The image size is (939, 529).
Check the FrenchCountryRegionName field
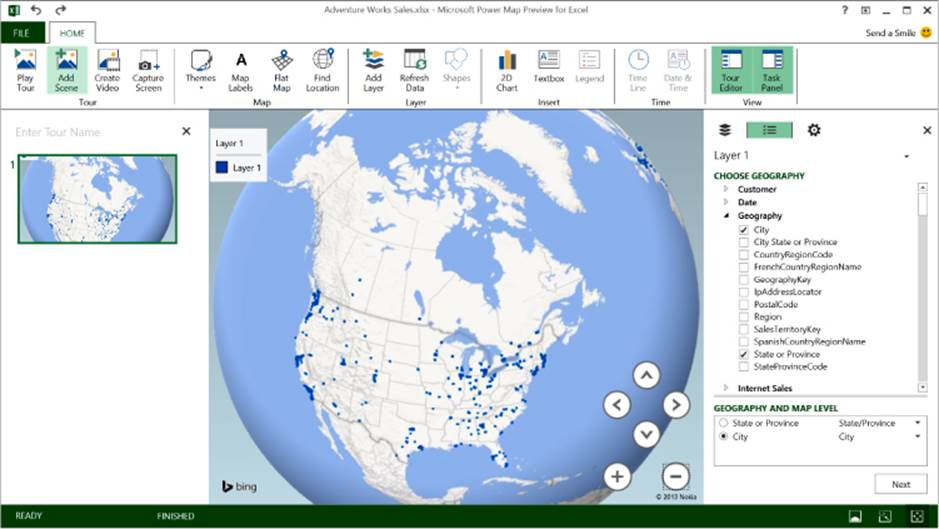pyautogui.click(x=744, y=267)
